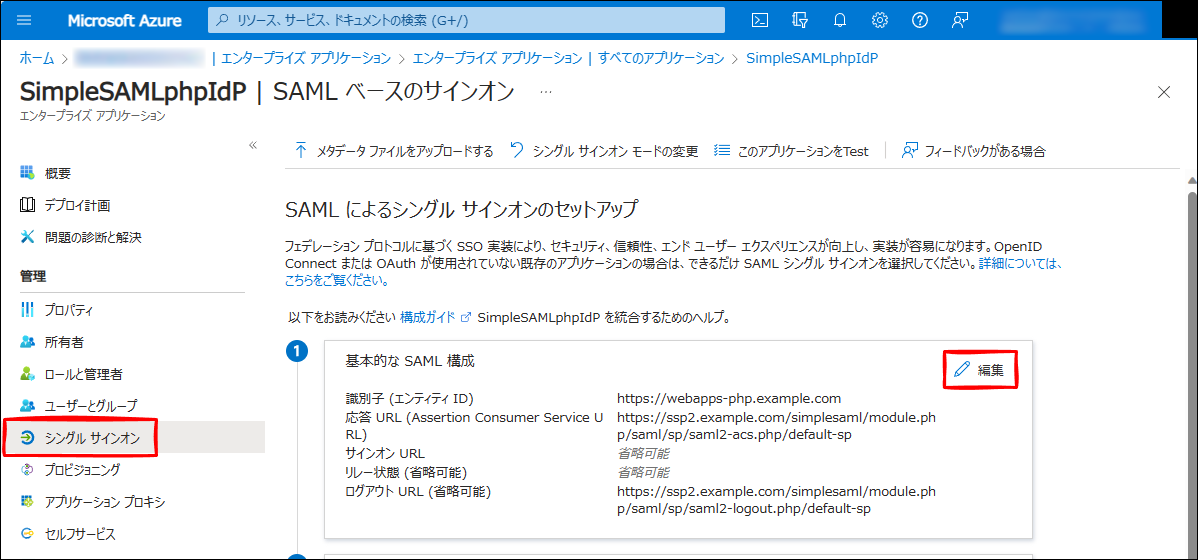Click the ホーム breadcrumb link
1198x560 pixels.
click(x=37, y=58)
